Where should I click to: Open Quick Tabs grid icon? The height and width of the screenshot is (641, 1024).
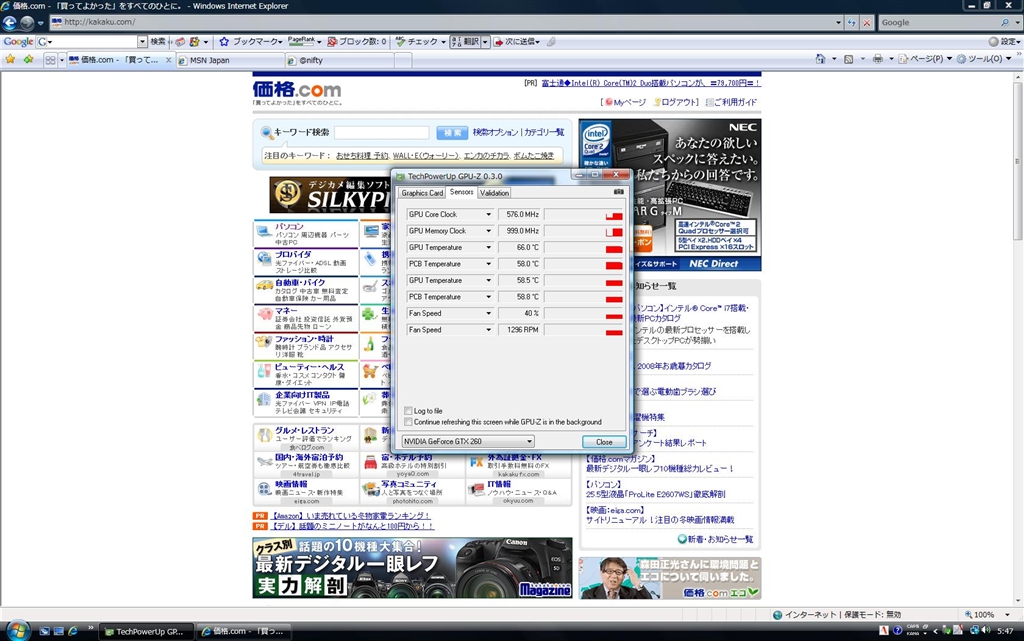tap(50, 60)
